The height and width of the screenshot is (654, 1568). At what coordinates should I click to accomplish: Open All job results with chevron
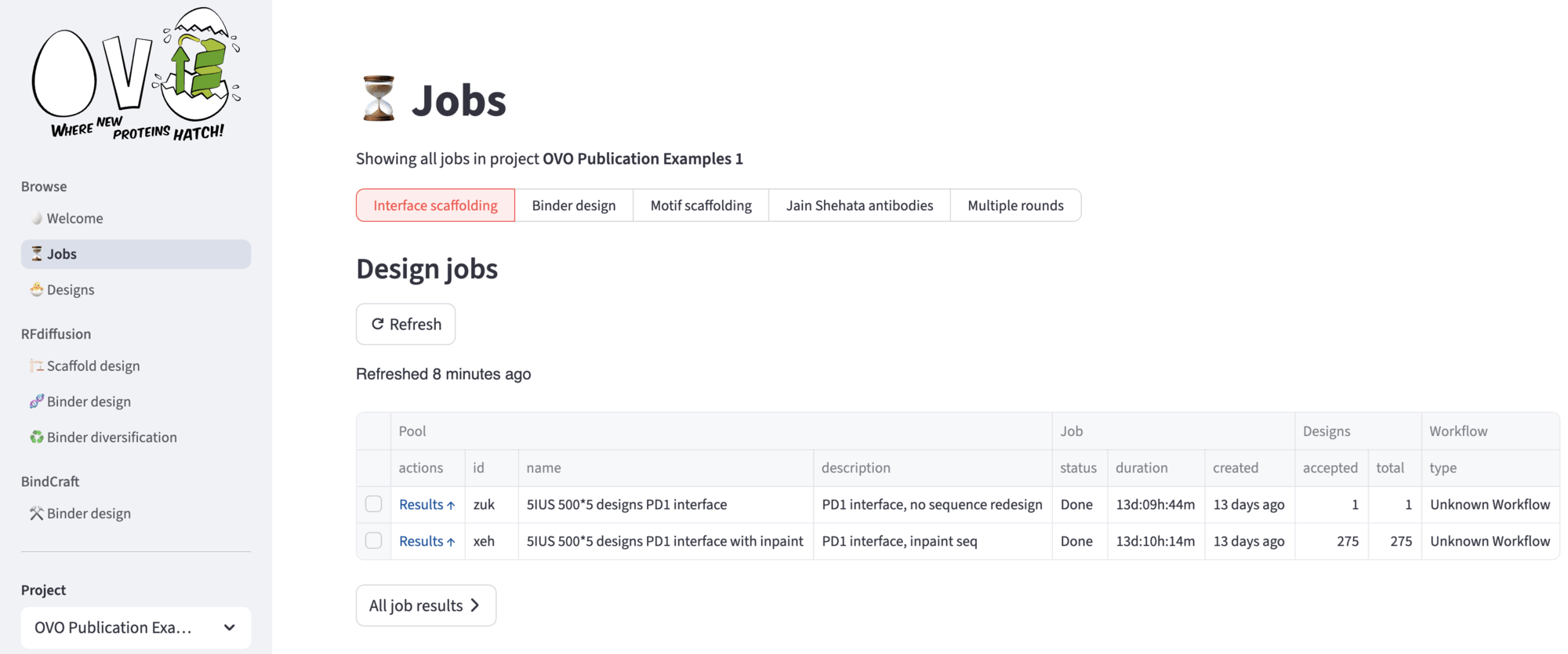click(x=426, y=605)
